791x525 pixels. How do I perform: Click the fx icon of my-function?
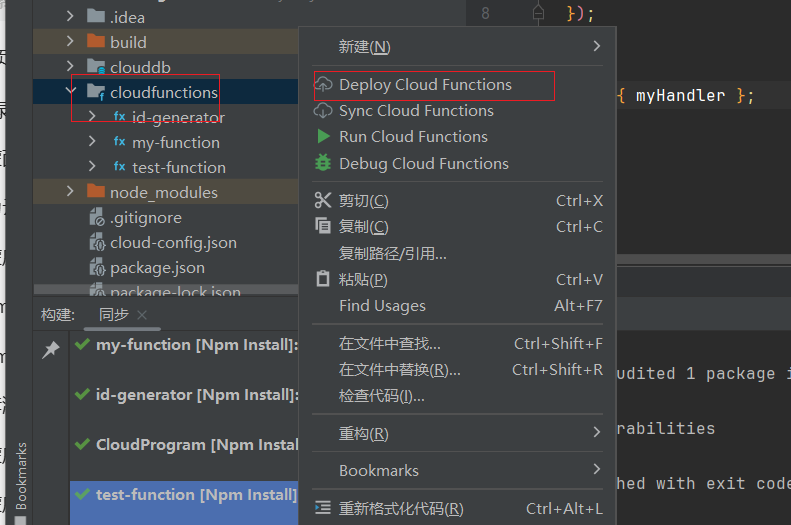coord(120,141)
